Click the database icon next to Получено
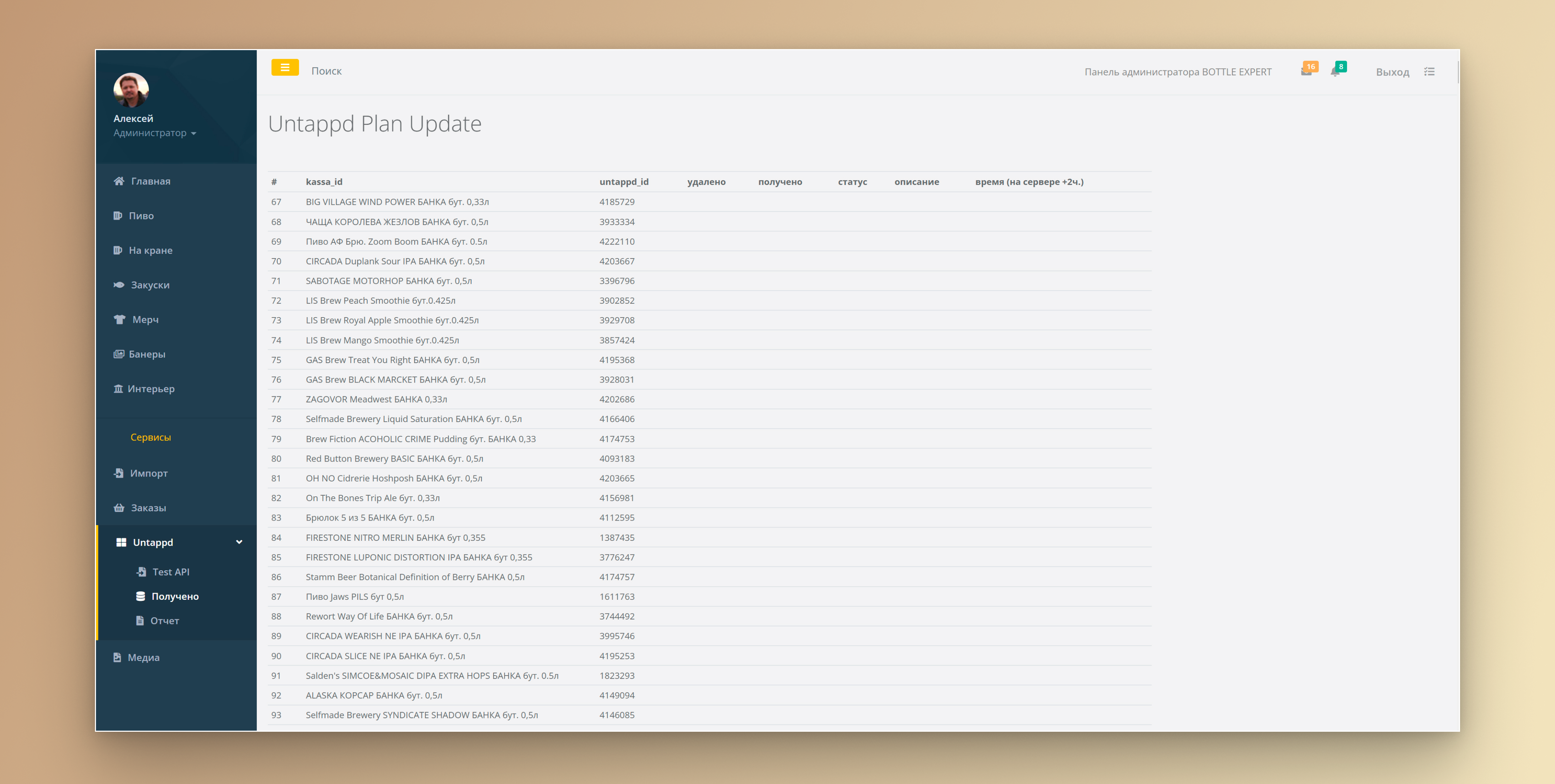This screenshot has height=784, width=1555. tap(141, 596)
